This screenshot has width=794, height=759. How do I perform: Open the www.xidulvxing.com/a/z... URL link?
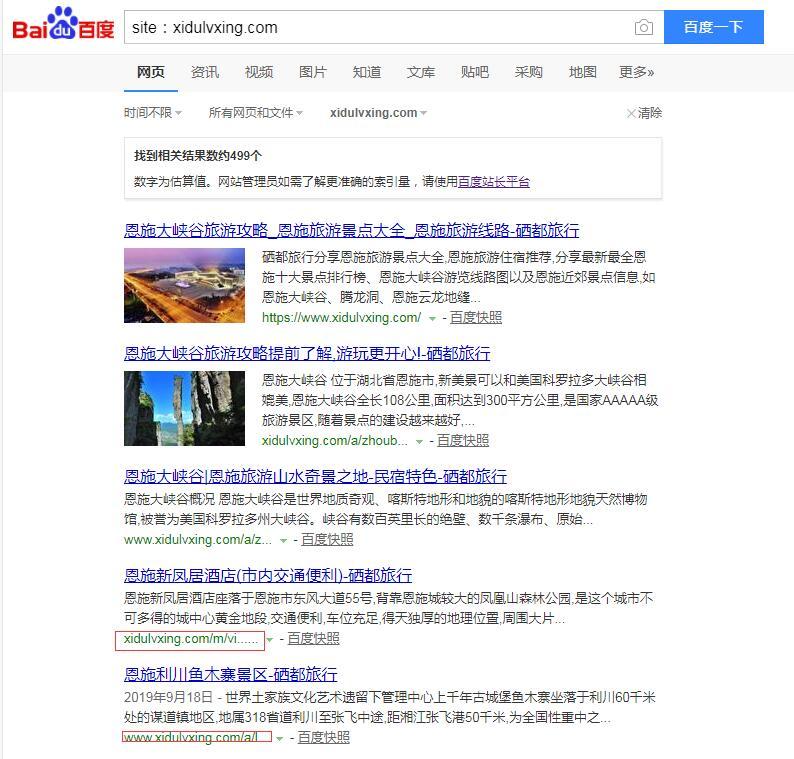pos(198,540)
